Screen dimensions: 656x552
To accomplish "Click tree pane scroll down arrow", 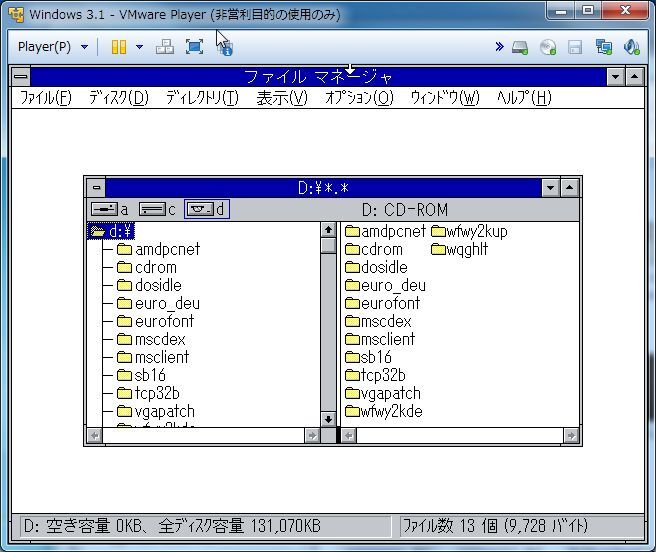I will click(x=328, y=419).
